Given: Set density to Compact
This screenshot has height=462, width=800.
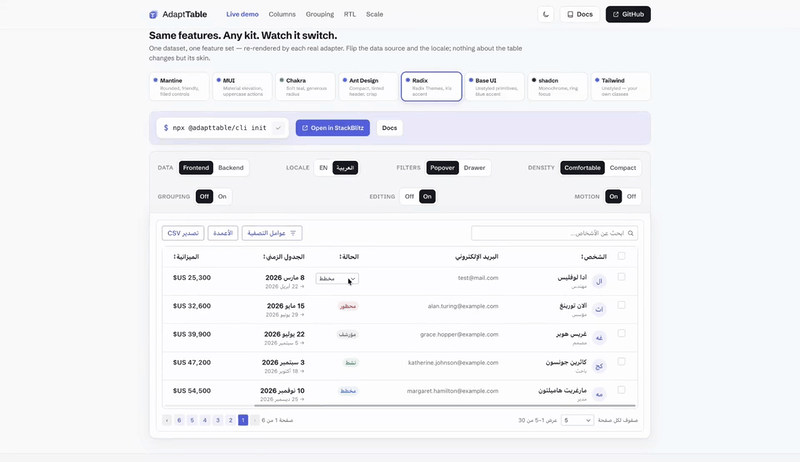Looking at the screenshot, I should point(623,168).
